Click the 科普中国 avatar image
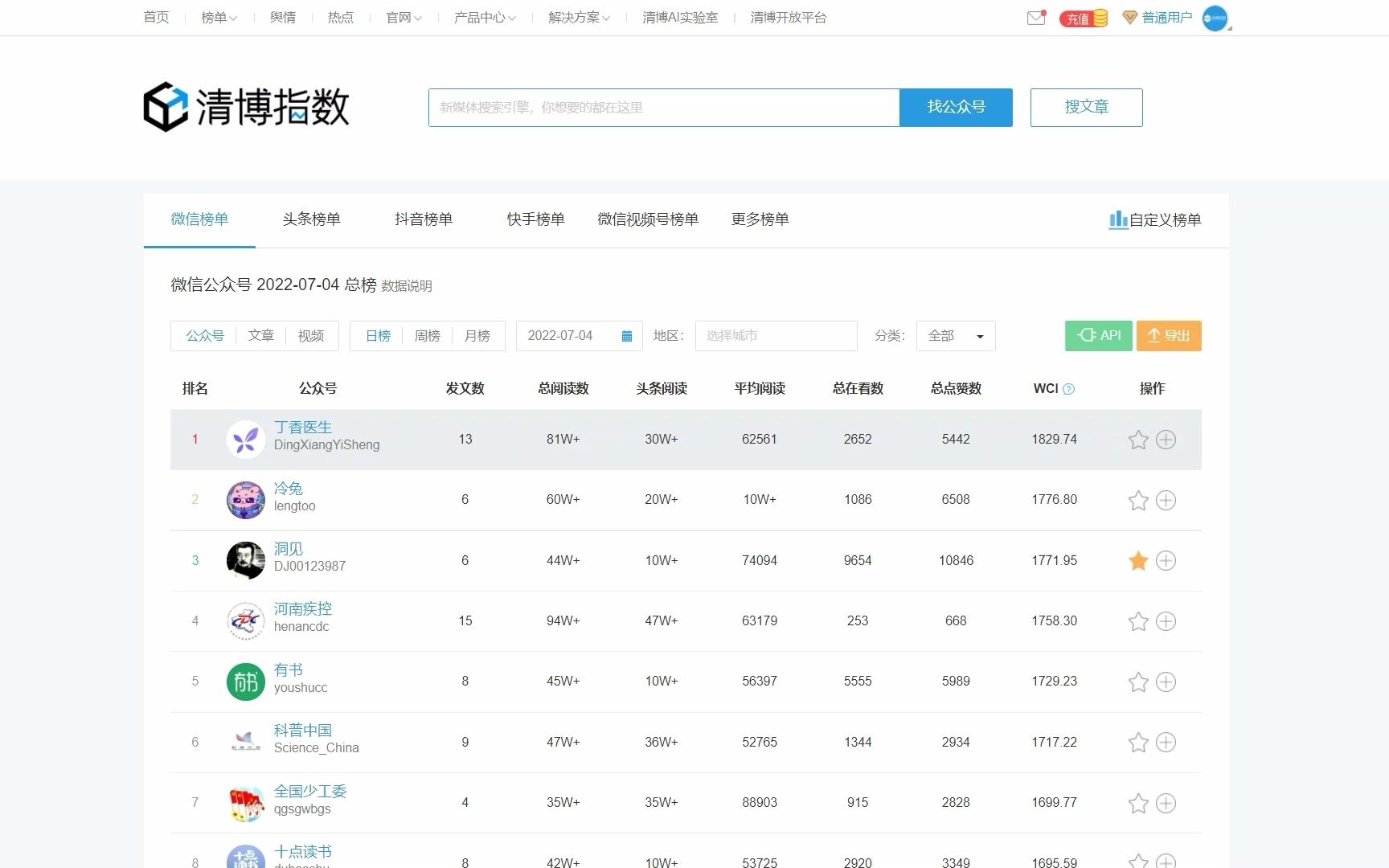 click(246, 743)
